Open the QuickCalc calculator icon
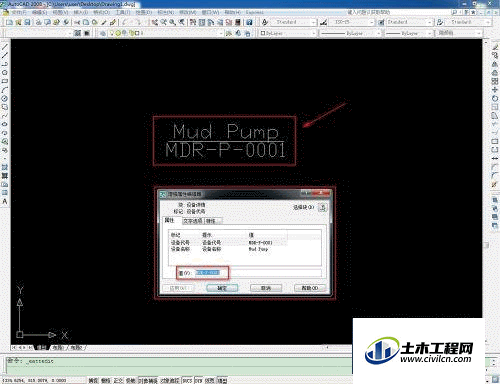This screenshot has height=384, width=500. coord(238,22)
